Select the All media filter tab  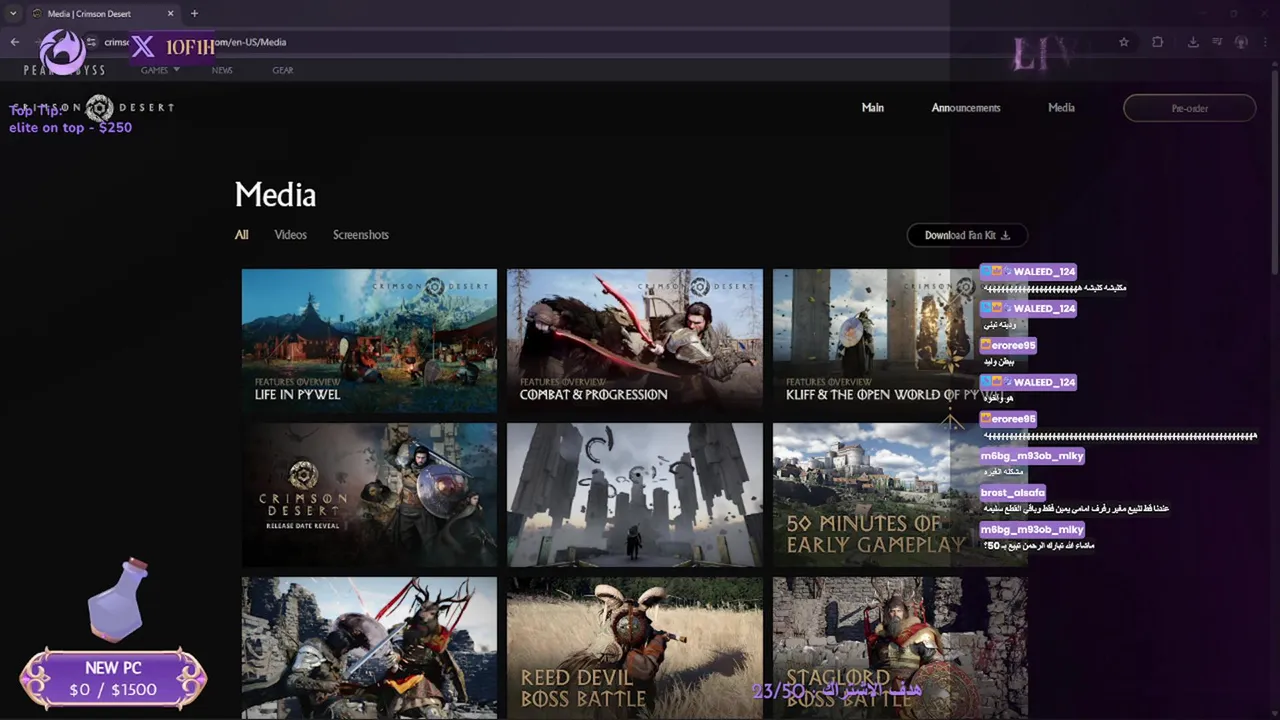(241, 235)
